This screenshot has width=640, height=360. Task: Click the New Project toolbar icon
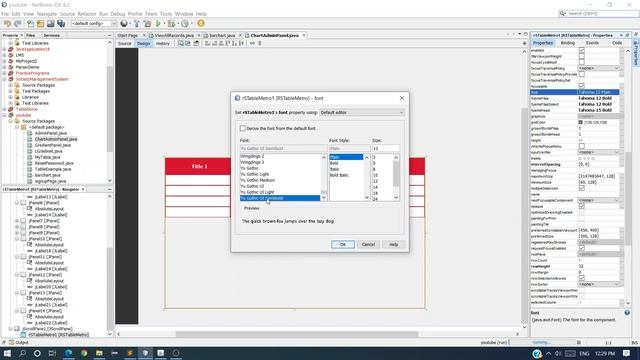point(40,24)
